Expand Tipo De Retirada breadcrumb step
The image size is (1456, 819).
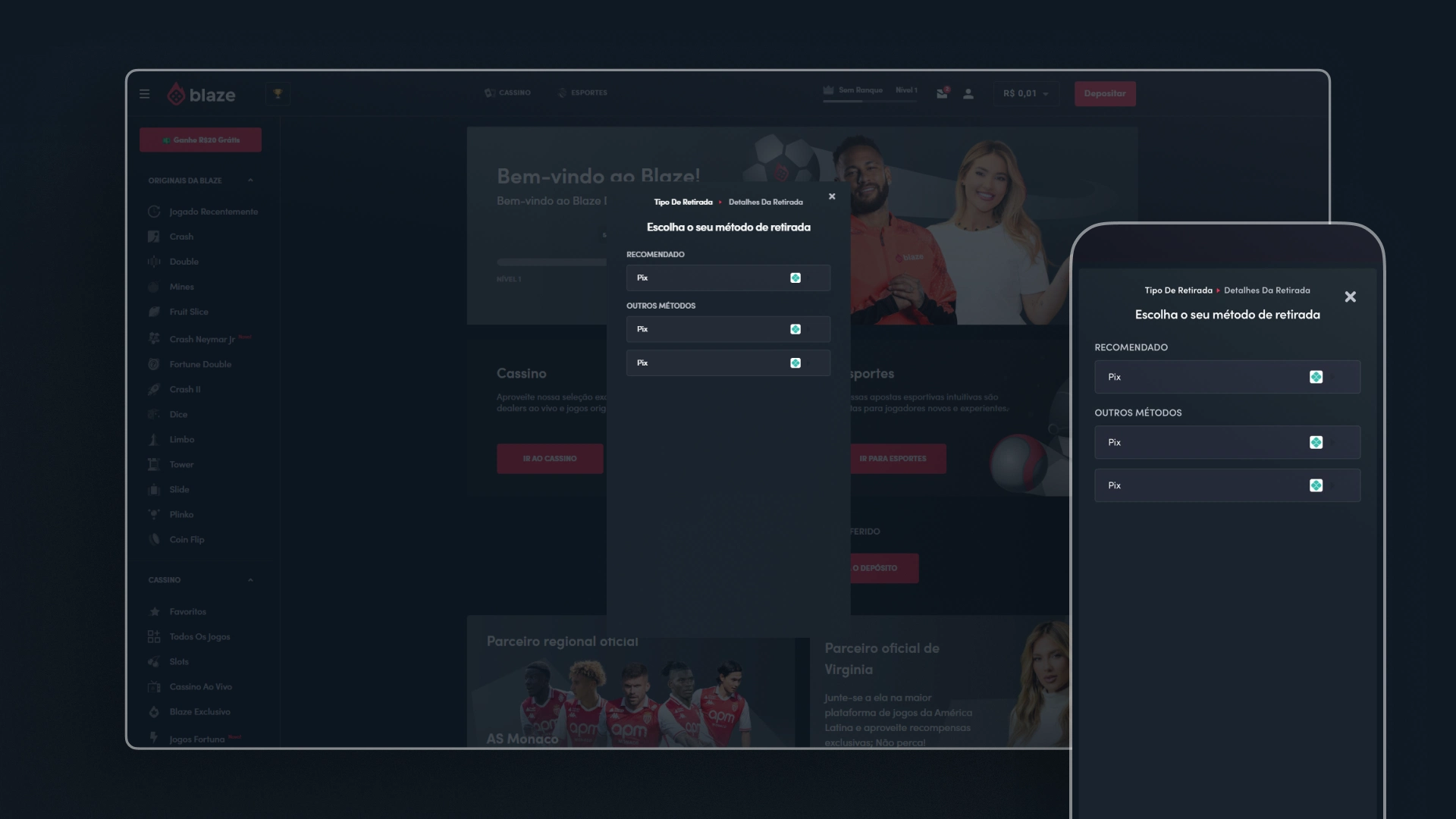[684, 202]
